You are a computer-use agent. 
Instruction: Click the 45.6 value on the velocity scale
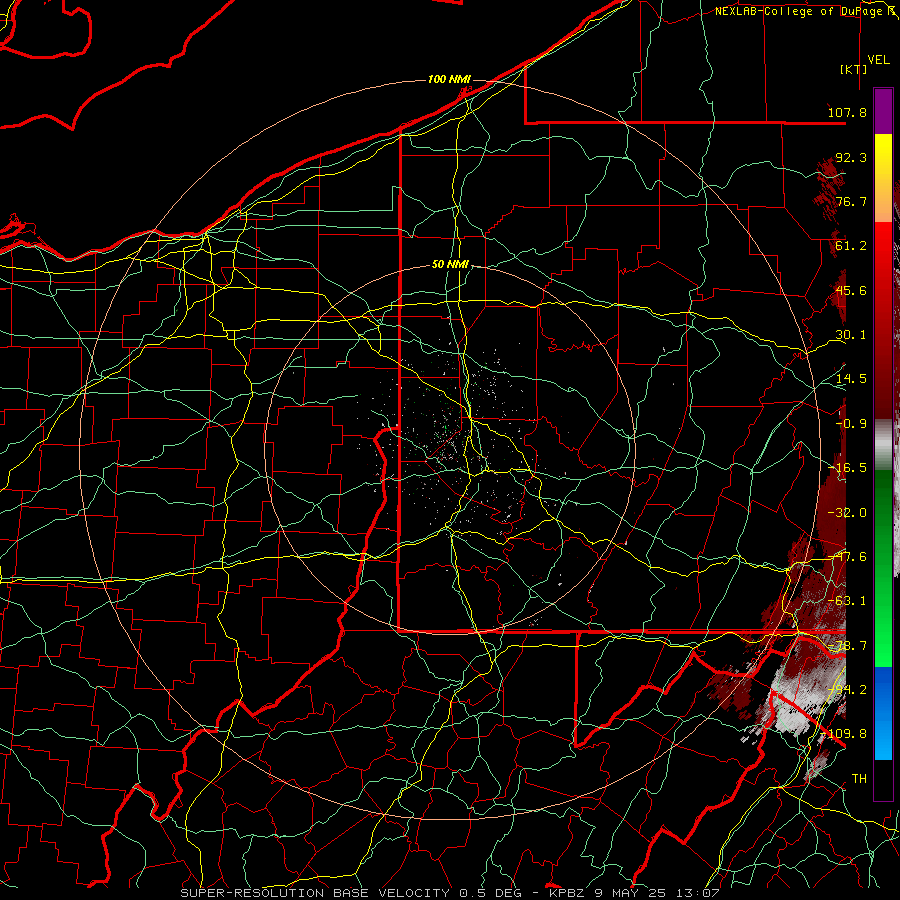tap(851, 290)
